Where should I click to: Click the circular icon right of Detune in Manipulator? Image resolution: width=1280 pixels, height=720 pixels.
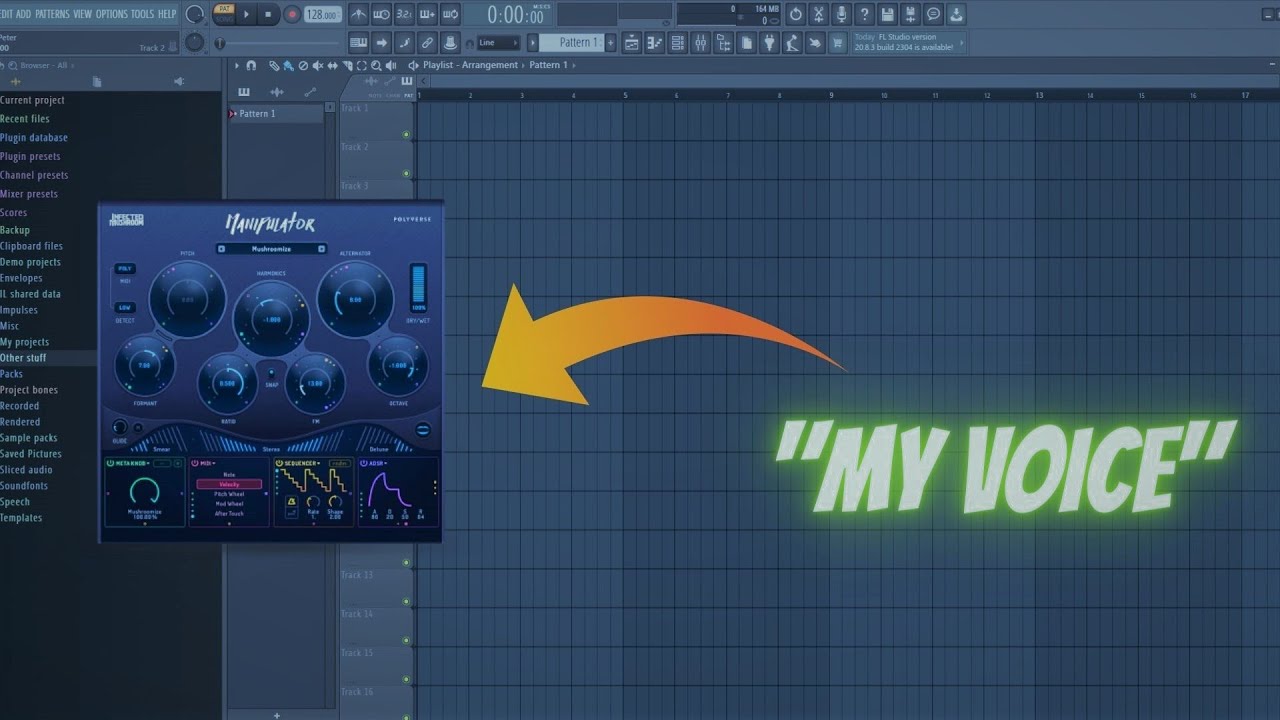pos(422,430)
